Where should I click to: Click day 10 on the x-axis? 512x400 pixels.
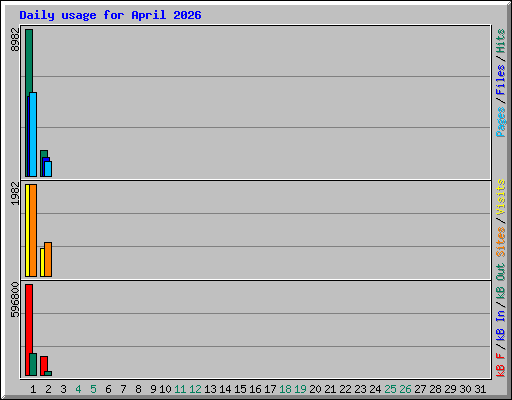point(165,389)
